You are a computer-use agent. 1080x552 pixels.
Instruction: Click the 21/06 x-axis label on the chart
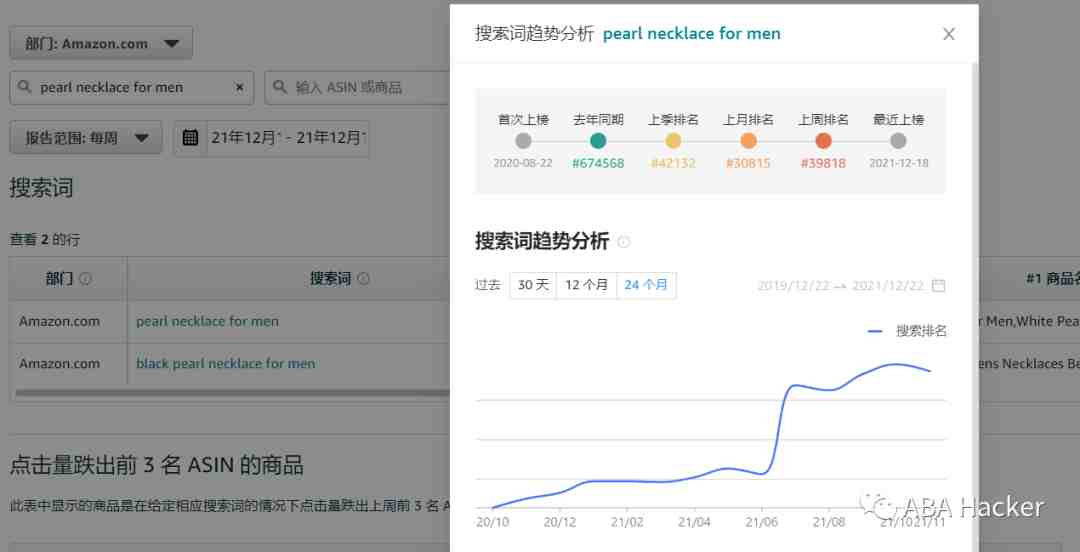[x=761, y=522]
